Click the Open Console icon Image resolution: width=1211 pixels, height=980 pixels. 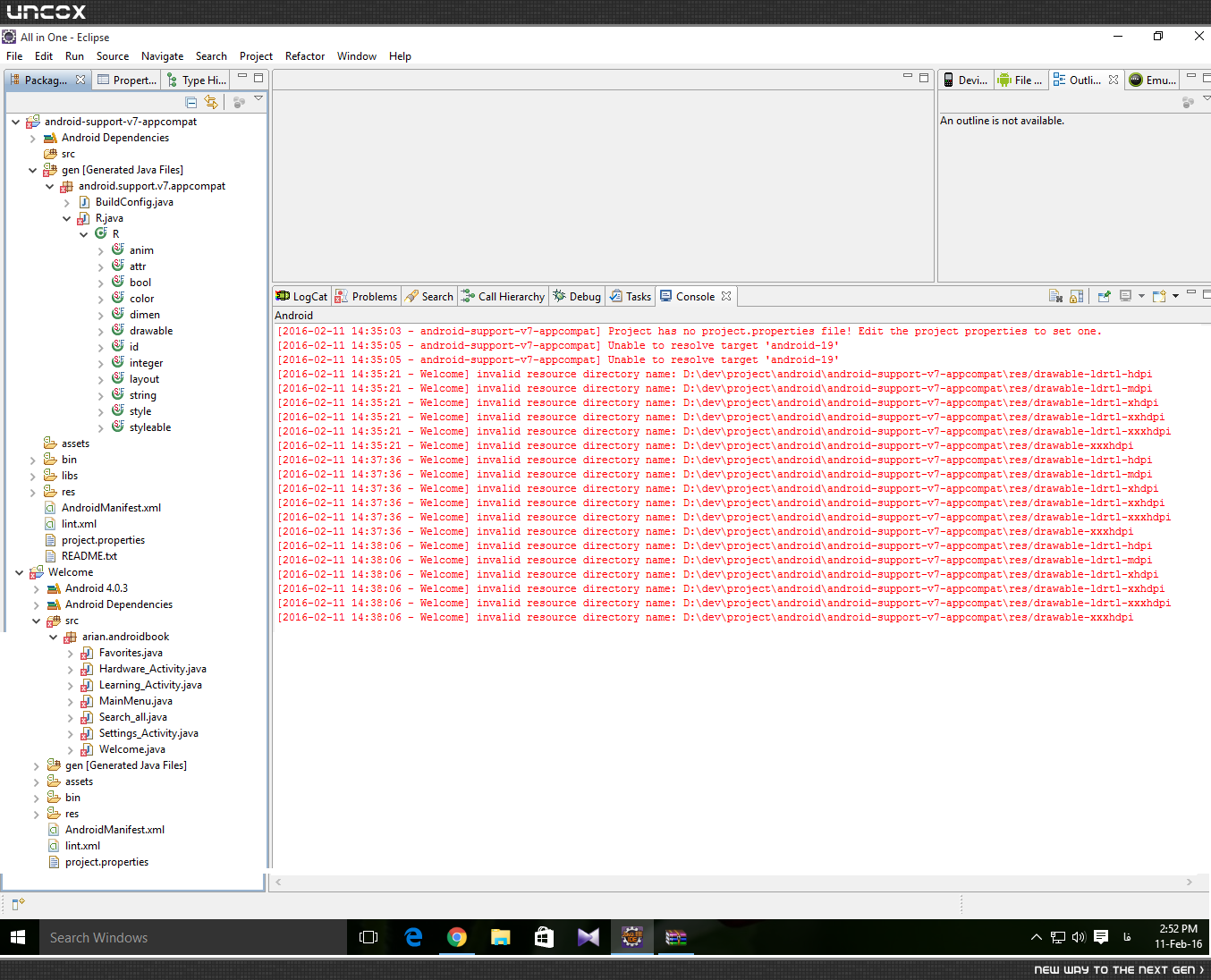(x=1160, y=297)
